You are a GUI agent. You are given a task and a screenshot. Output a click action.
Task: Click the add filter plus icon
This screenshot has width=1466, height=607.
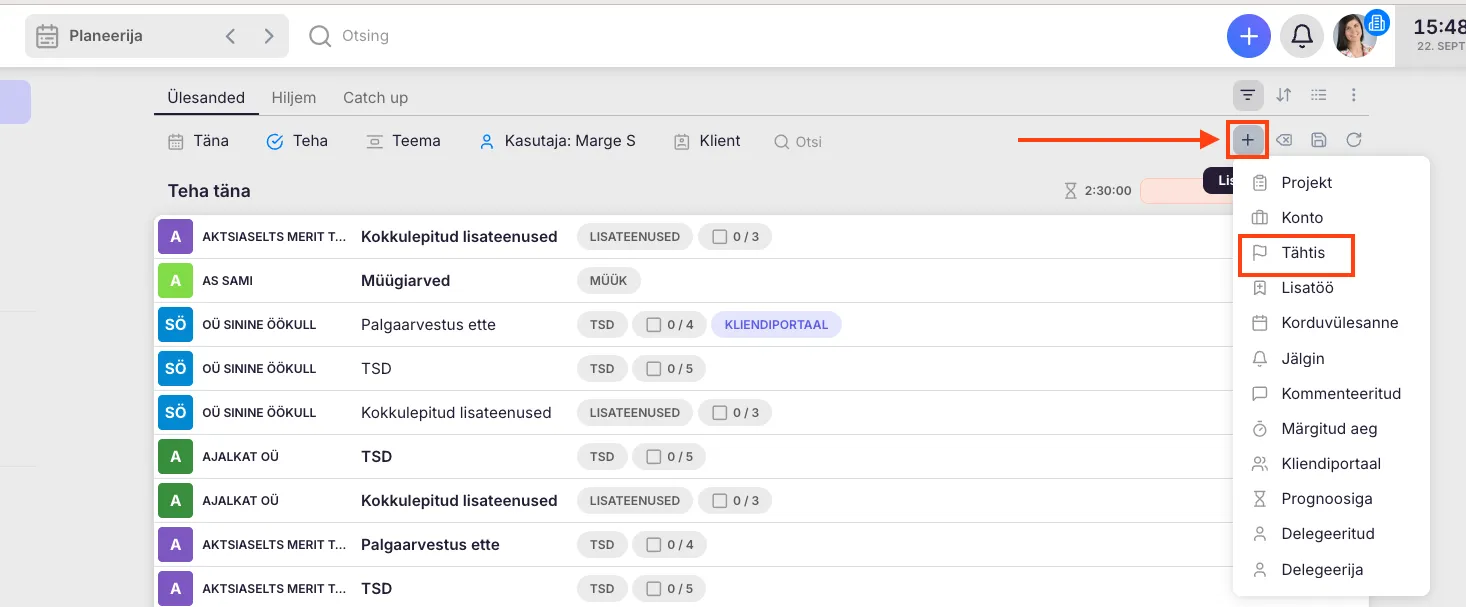(x=1248, y=140)
